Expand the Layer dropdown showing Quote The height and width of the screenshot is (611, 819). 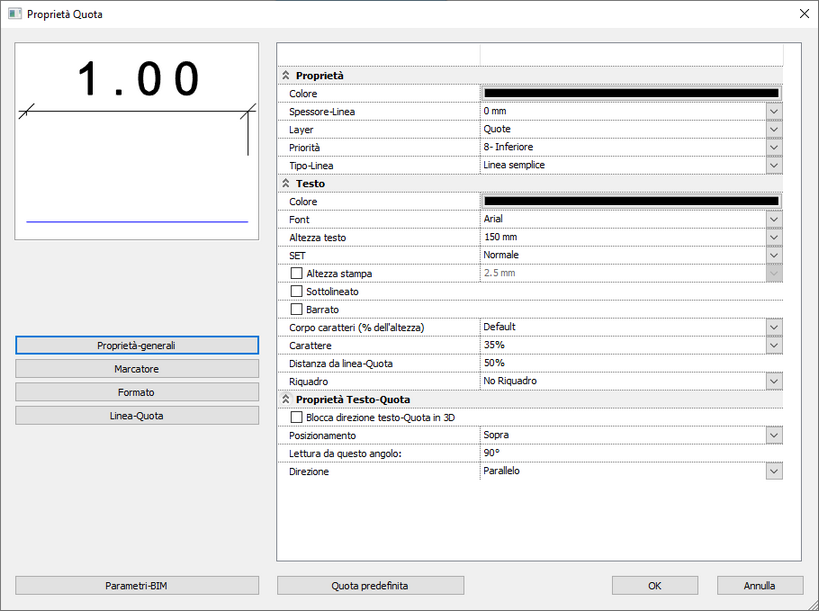coord(774,129)
